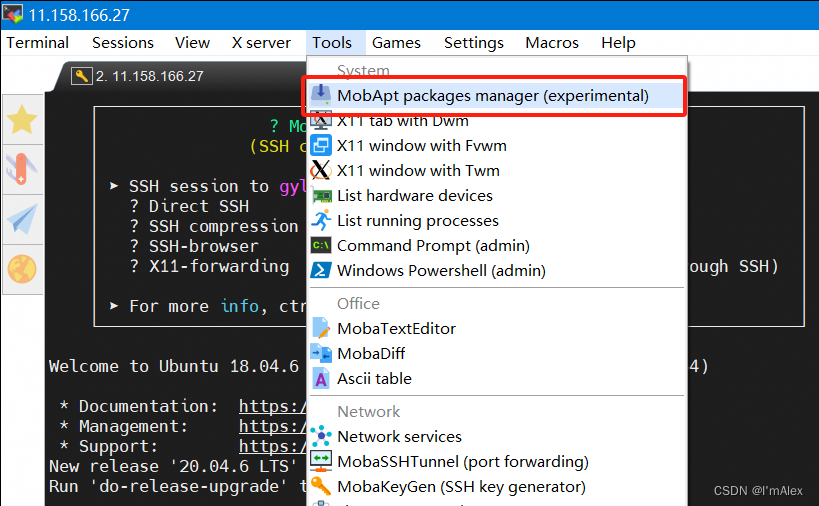Click the Ascii table letter A icon
819x506 pixels.
tap(321, 378)
